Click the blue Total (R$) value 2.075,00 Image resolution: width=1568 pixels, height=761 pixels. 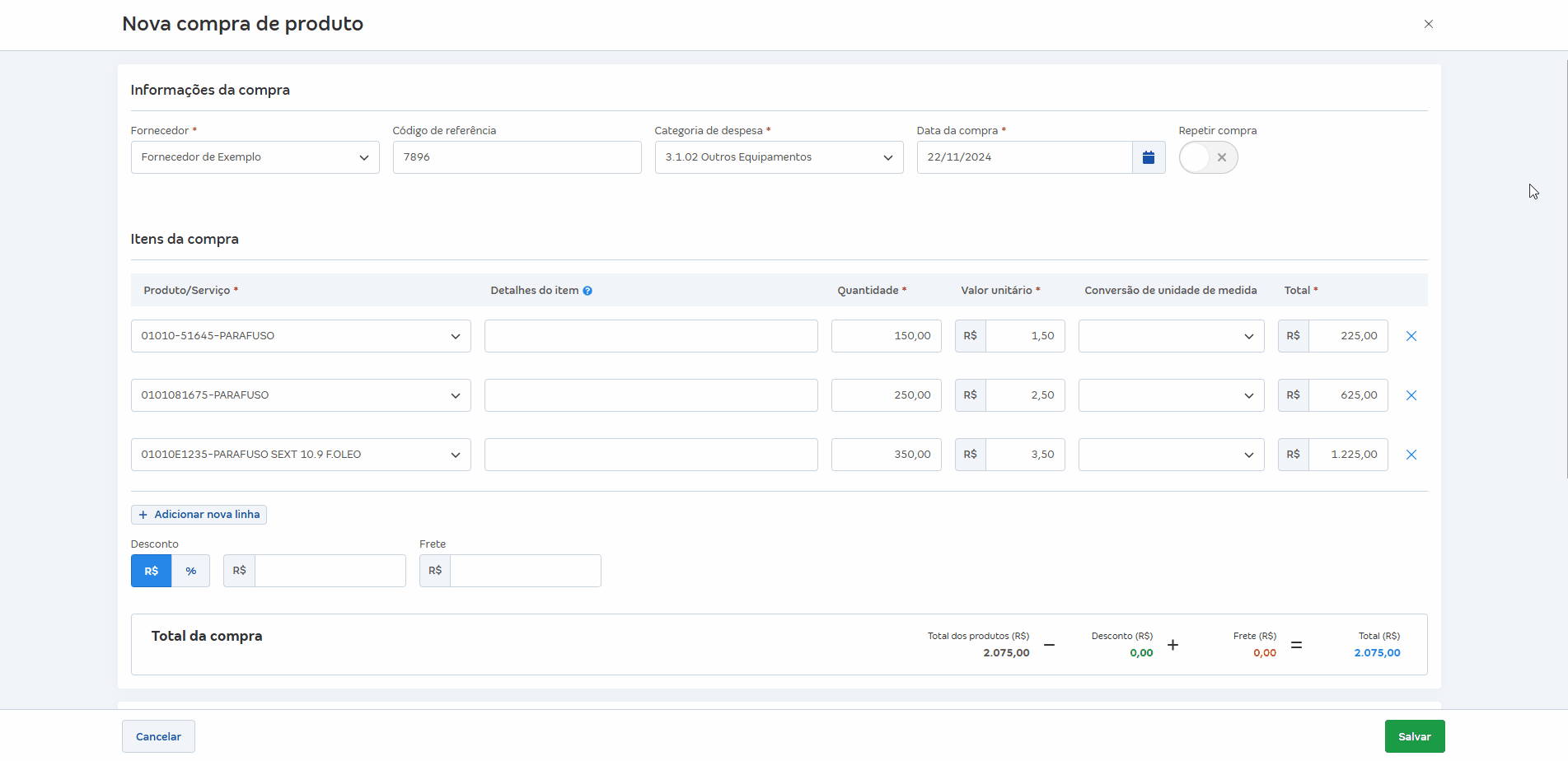pos(1377,653)
